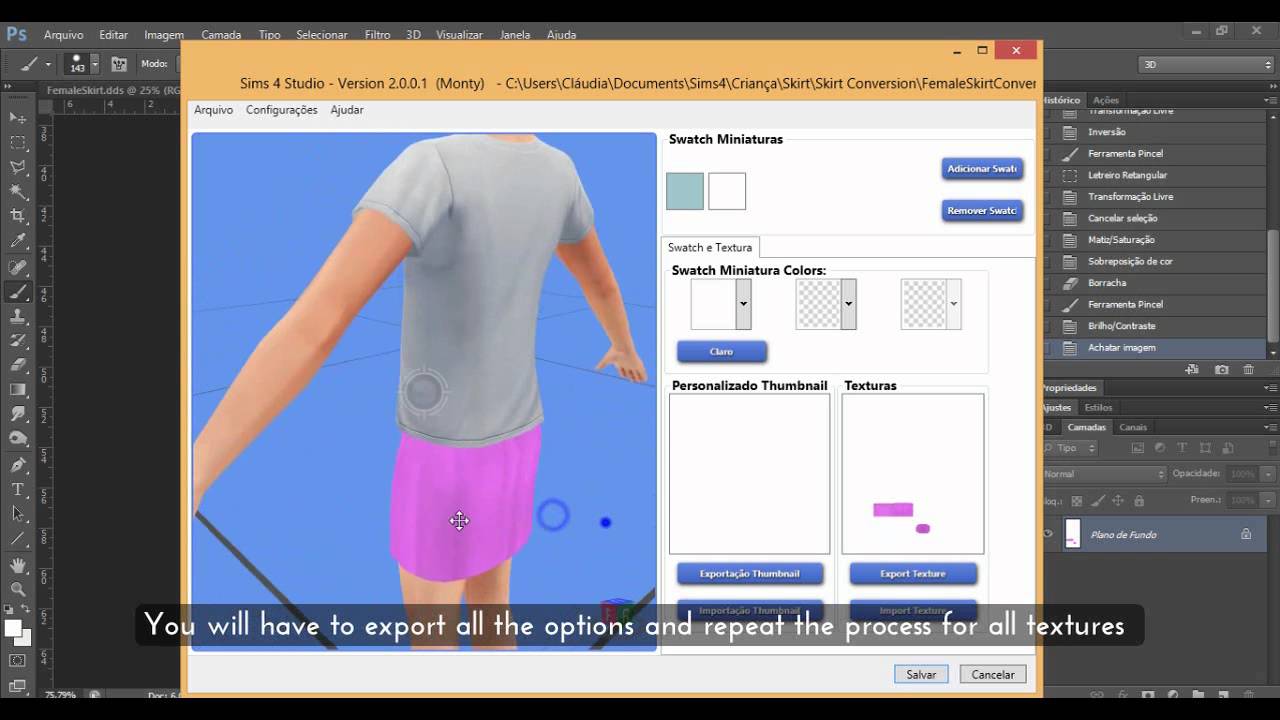Image resolution: width=1280 pixels, height=720 pixels.
Task: Select the Hand tool
Action: pyautogui.click(x=18, y=565)
